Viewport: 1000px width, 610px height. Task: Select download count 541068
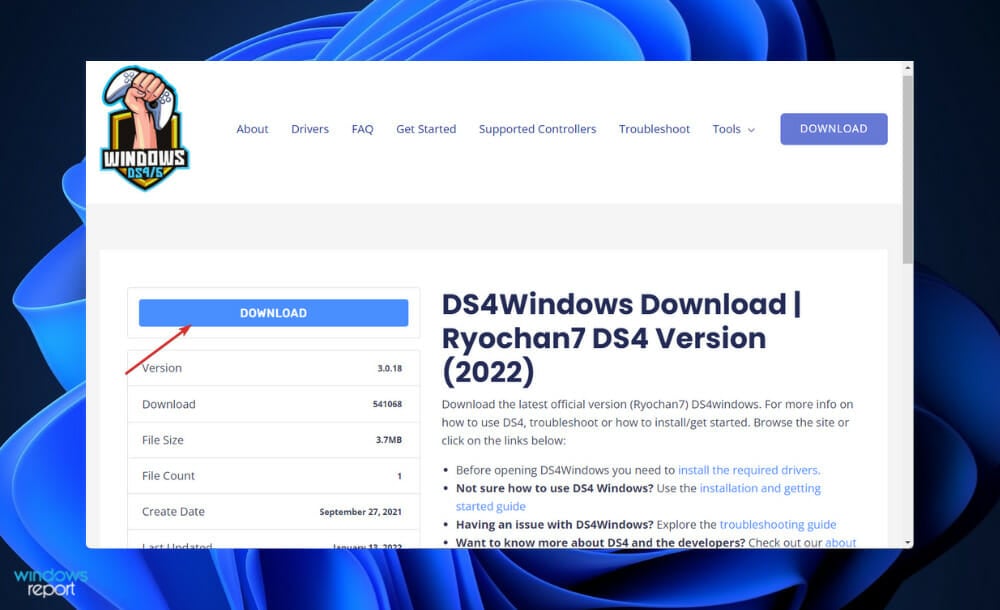tap(387, 404)
